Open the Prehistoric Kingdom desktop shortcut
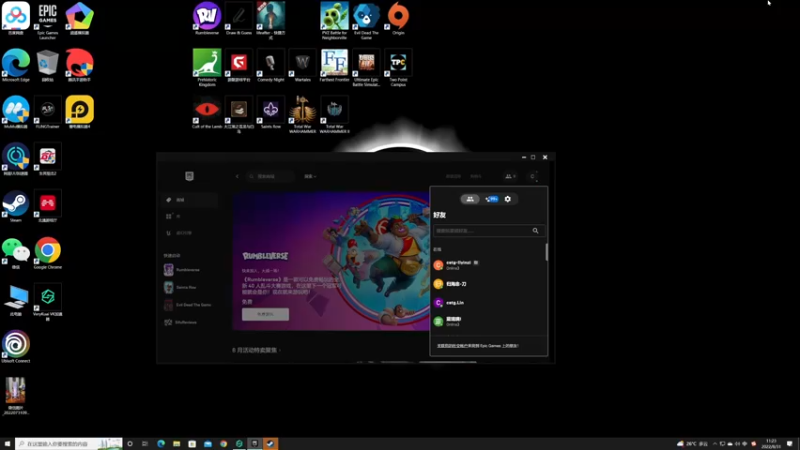This screenshot has width=800, height=450. (207, 67)
